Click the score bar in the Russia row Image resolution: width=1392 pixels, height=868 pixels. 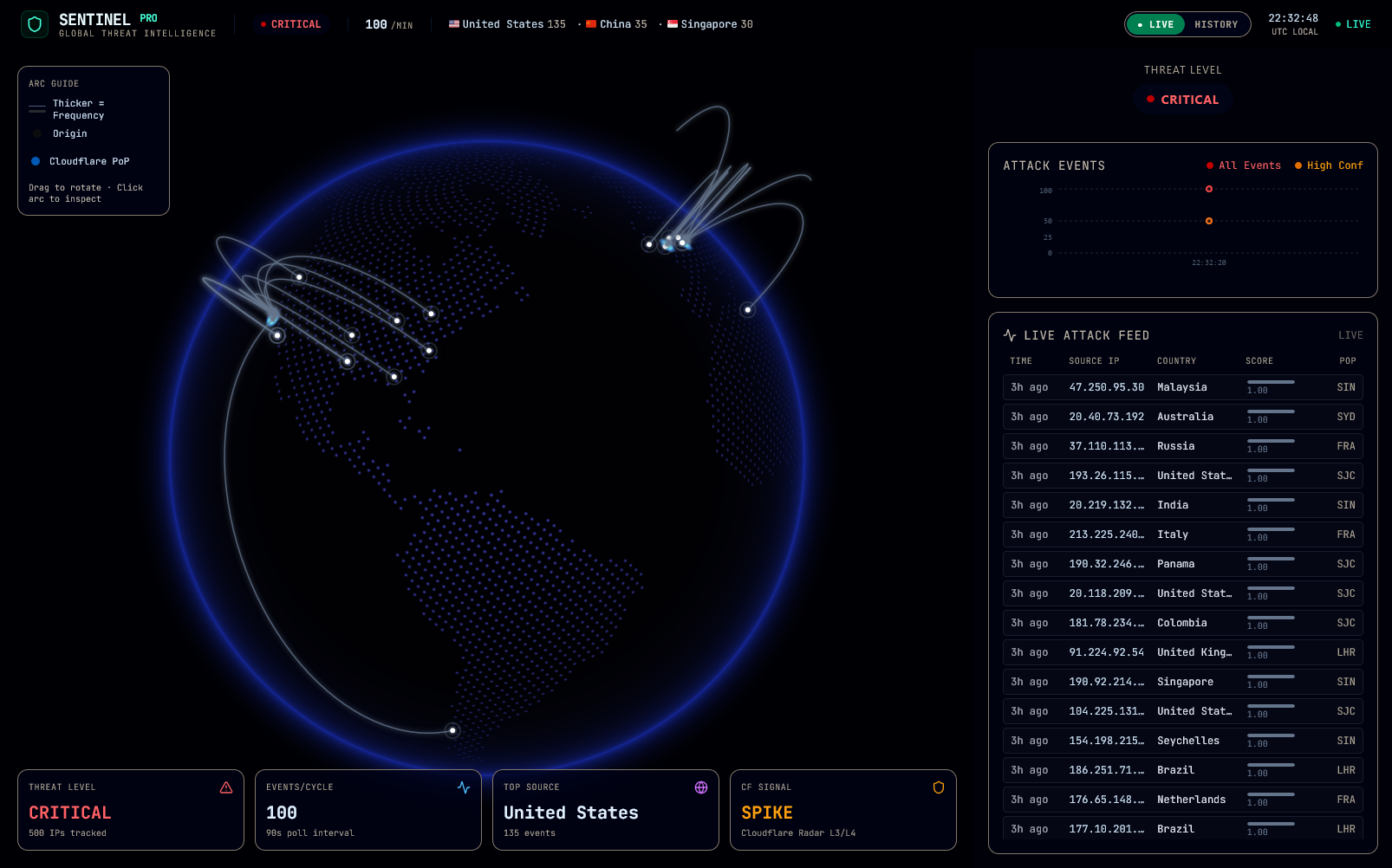click(1271, 441)
